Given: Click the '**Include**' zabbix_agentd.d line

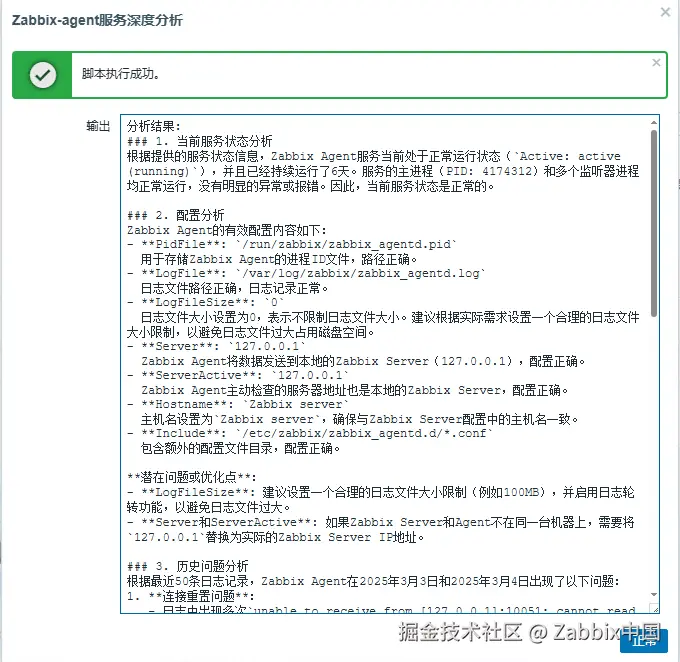Looking at the screenshot, I should click(x=310, y=433).
